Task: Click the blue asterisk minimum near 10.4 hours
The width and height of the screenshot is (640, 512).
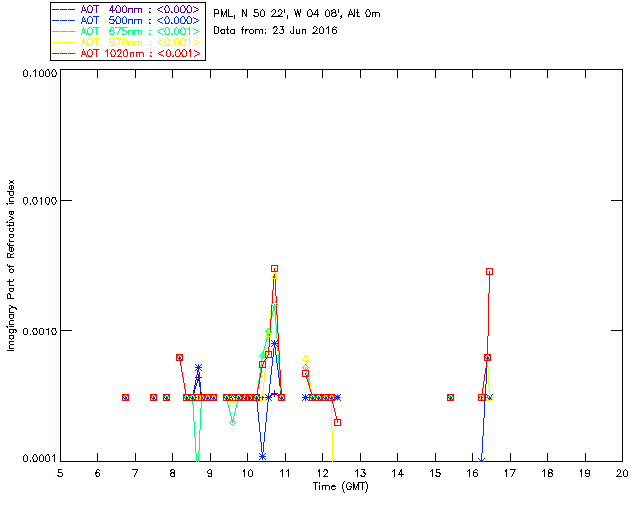Action: [262, 456]
